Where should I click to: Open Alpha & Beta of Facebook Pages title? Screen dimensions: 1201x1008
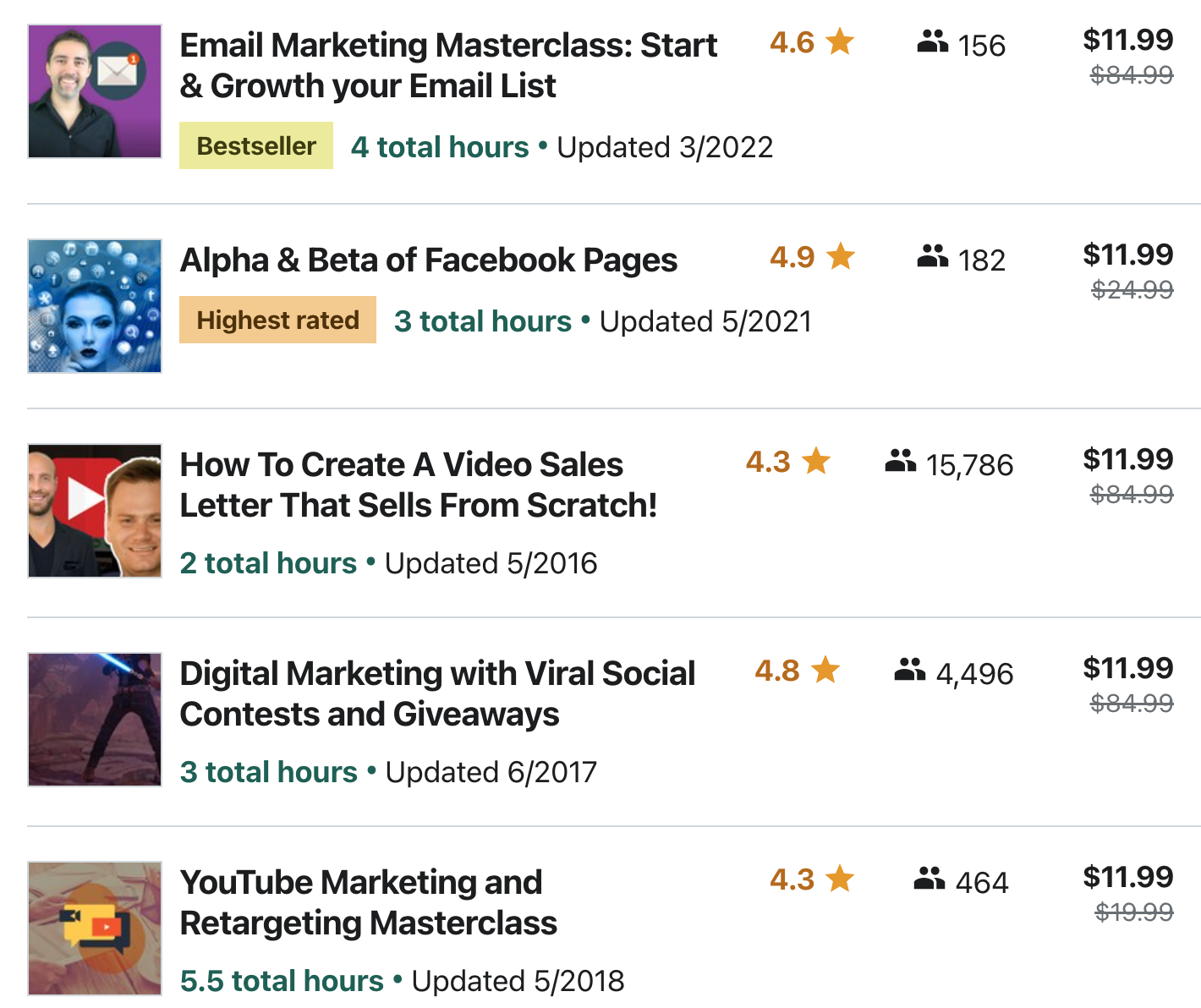tap(429, 260)
